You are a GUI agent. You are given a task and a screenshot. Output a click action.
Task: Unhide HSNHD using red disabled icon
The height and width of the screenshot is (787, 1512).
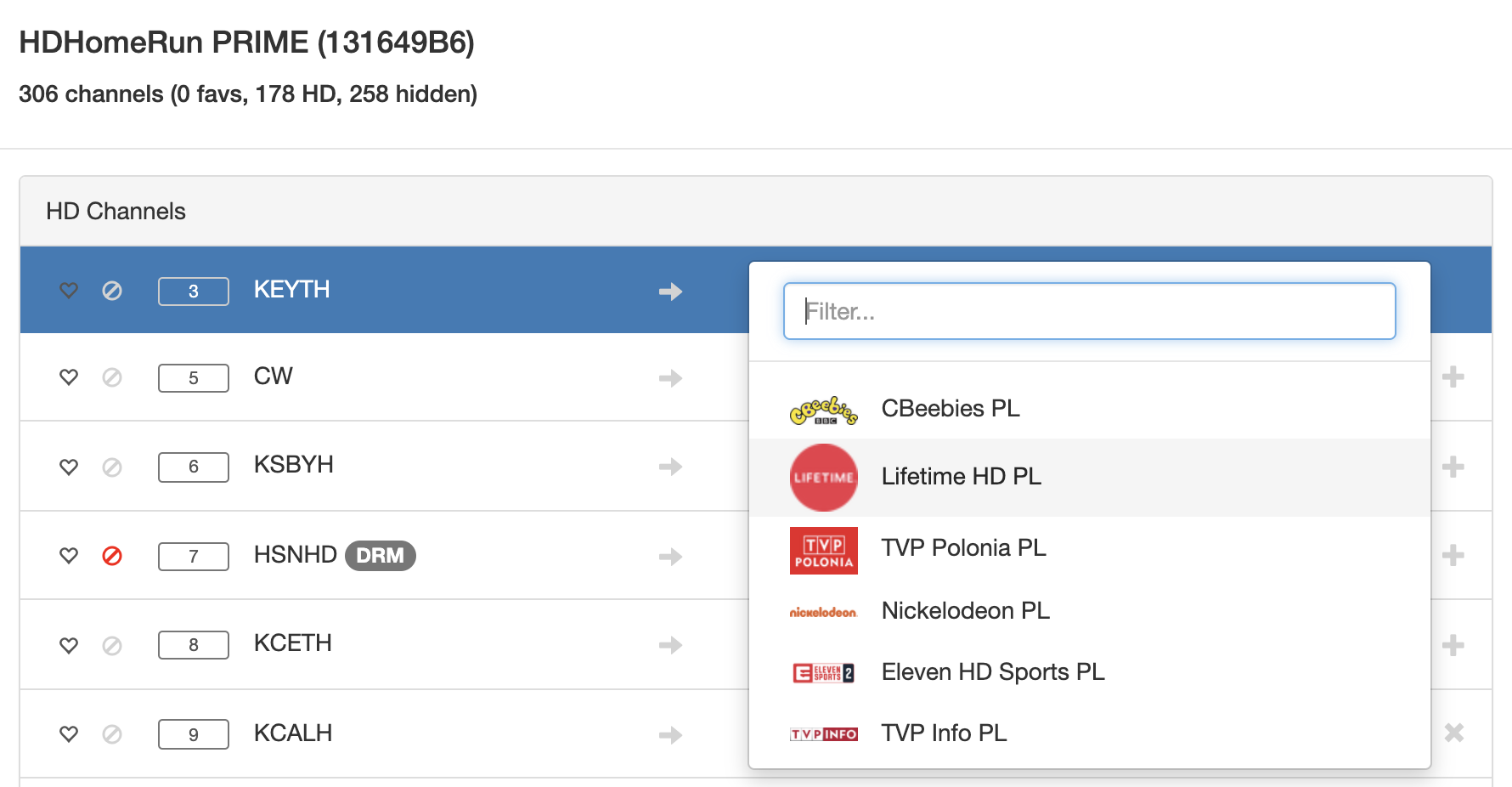tap(112, 556)
